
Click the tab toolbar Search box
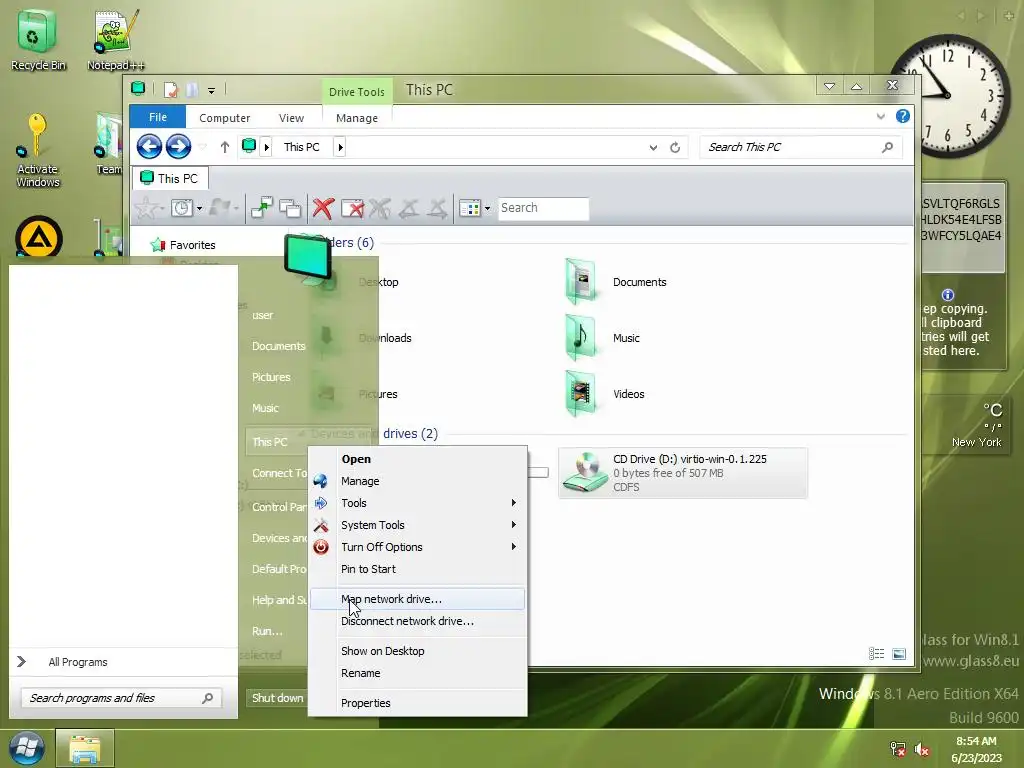(x=543, y=208)
